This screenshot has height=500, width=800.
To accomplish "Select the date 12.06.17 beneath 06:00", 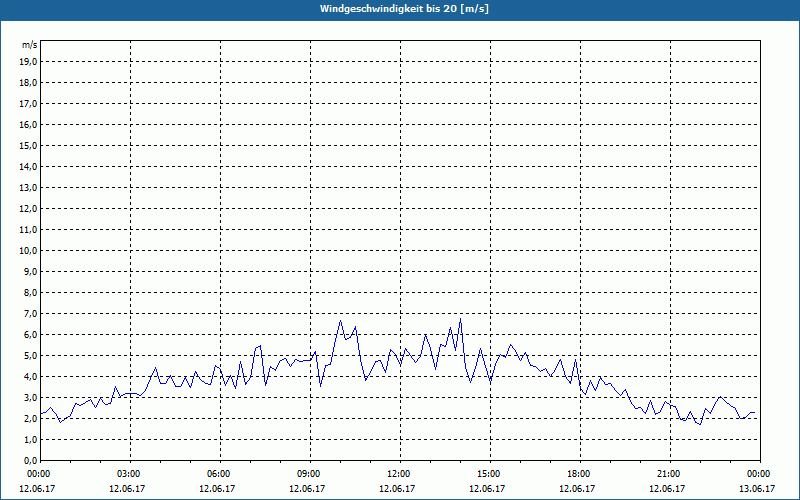I will [217, 489].
